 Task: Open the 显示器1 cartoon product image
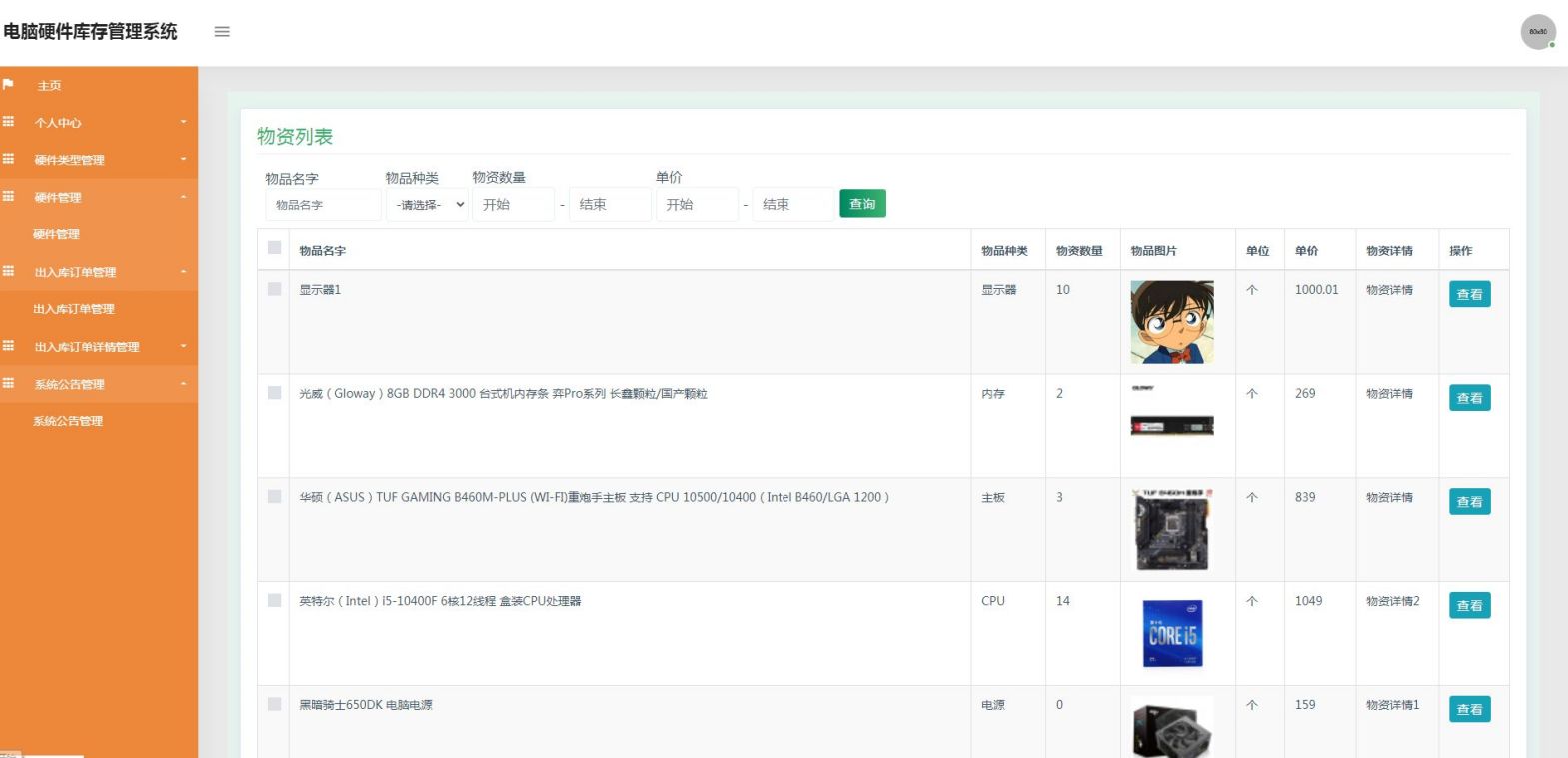coord(1172,322)
